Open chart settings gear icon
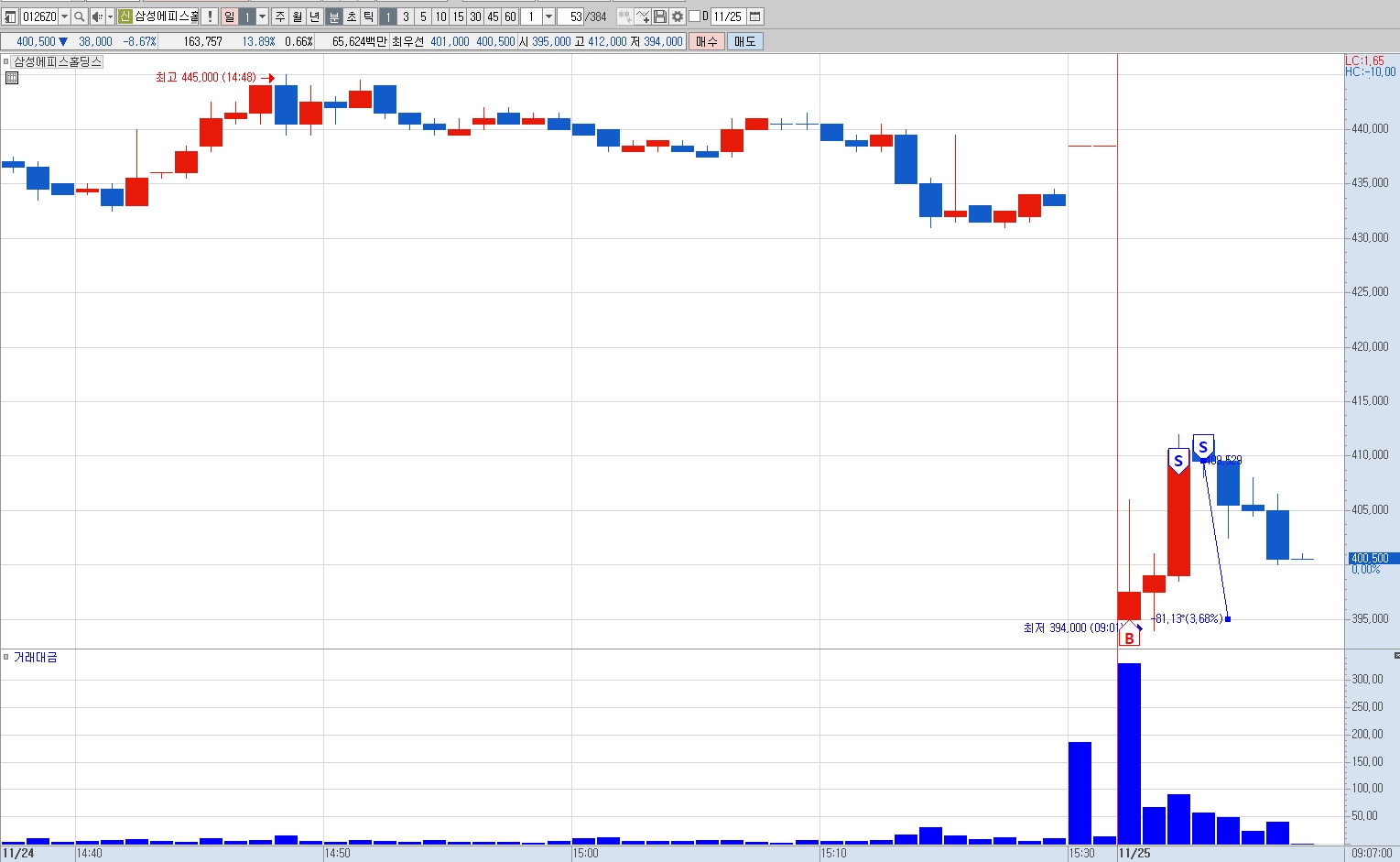Screen dimensions: 1400x862 pos(678,16)
